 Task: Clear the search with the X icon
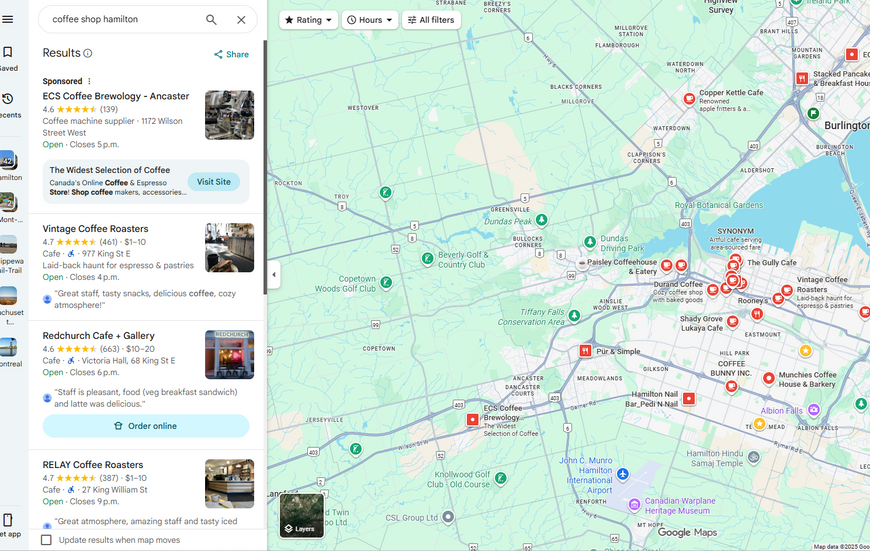tap(241, 20)
